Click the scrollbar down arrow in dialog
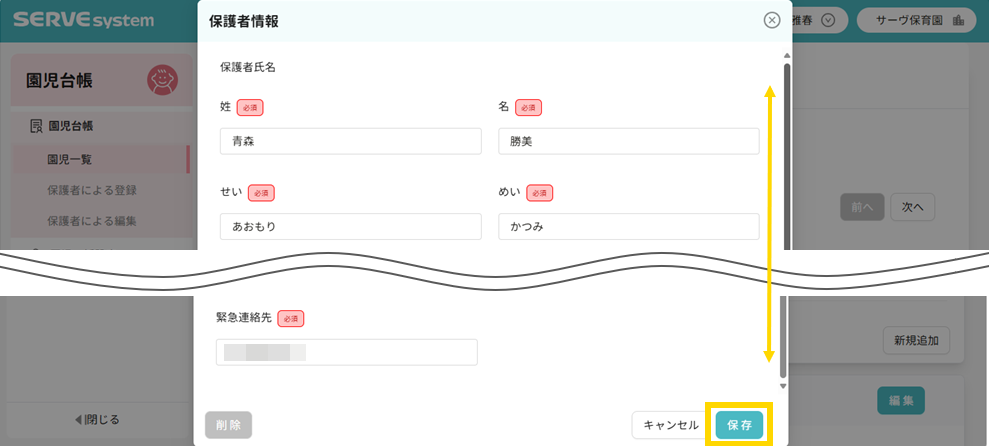989x446 pixels. [785, 386]
